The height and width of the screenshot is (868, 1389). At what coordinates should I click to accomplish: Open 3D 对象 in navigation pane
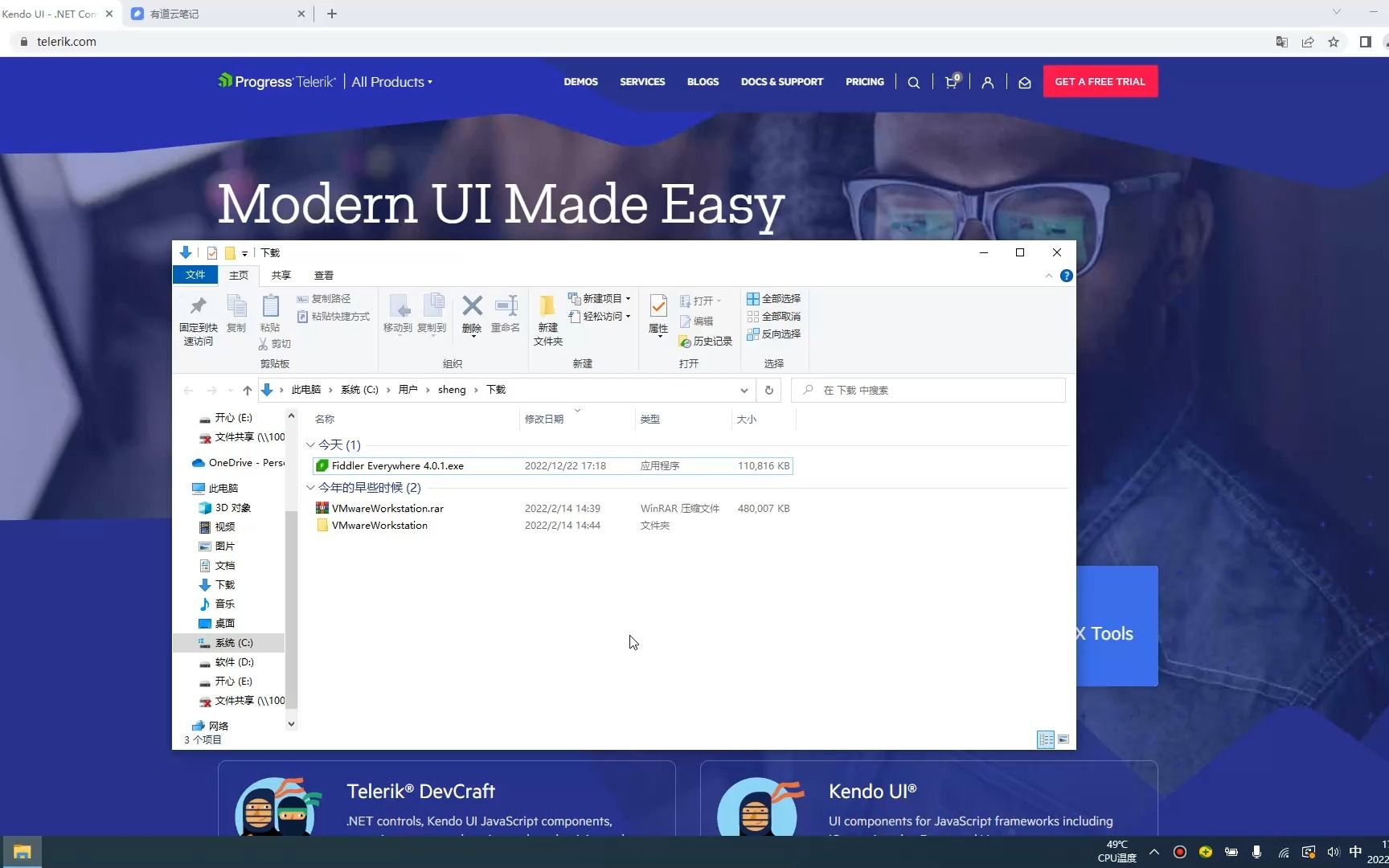[x=225, y=508]
